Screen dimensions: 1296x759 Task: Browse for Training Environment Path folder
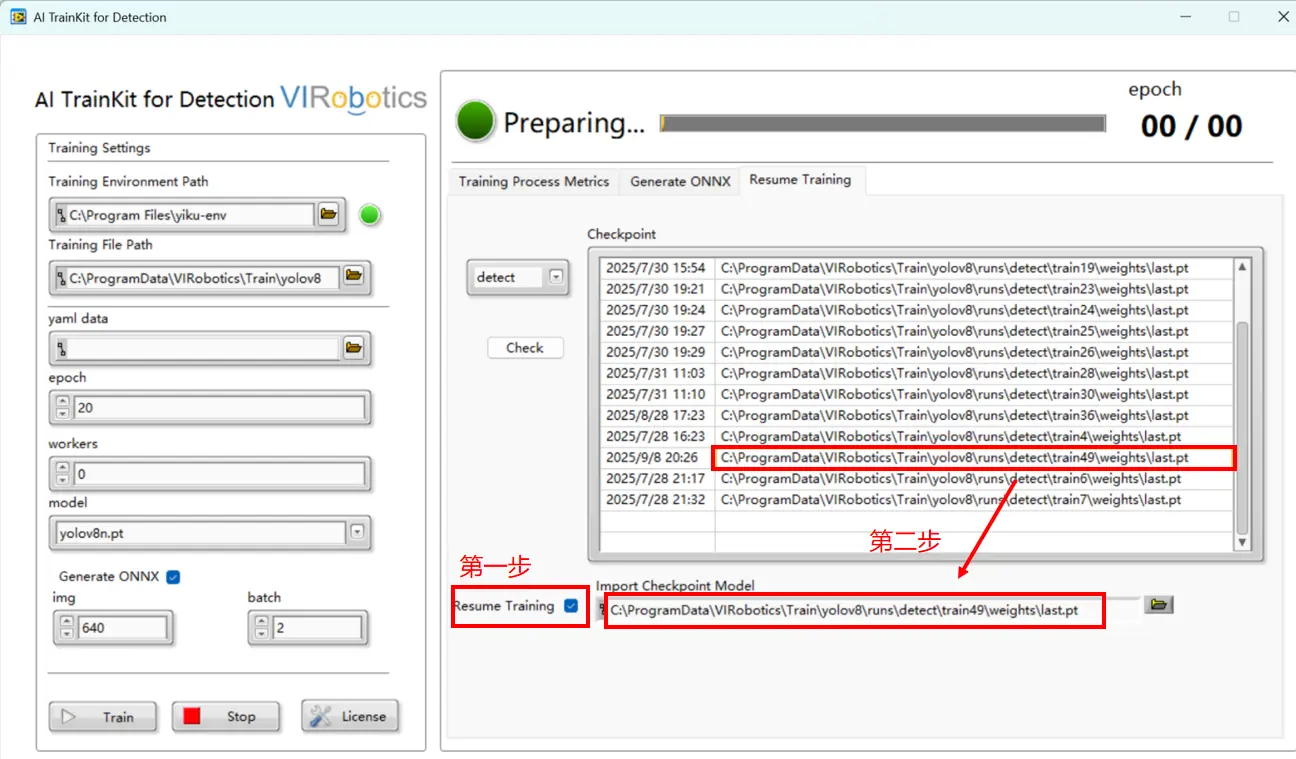coord(328,214)
